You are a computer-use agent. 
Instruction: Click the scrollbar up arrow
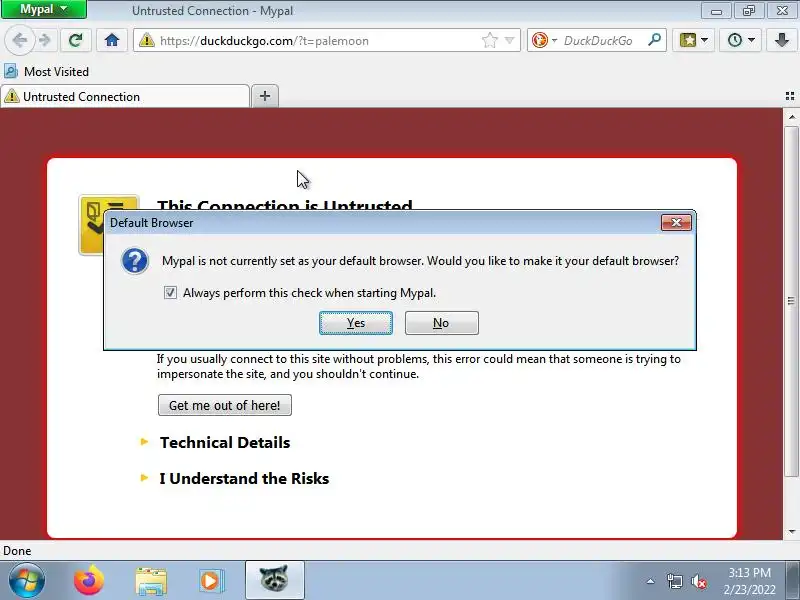791,117
